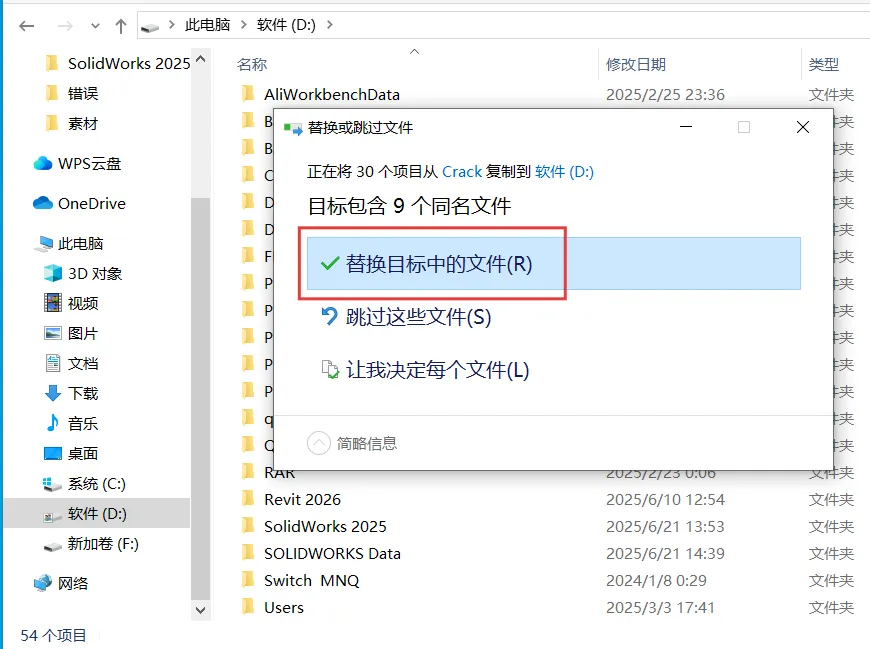Expand chevron after 此电脑 breadcrumb
Image resolution: width=870 pixels, height=649 pixels.
tap(244, 25)
